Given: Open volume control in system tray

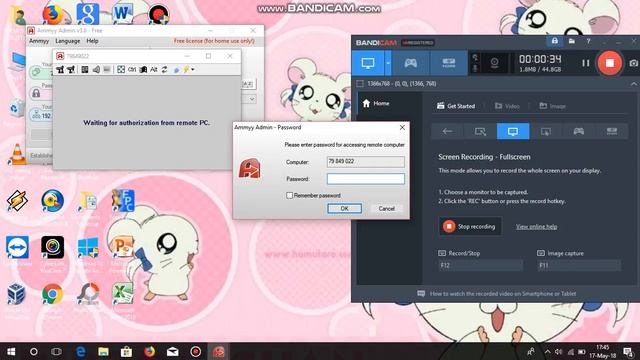Looking at the screenshot, I should 559,351.
